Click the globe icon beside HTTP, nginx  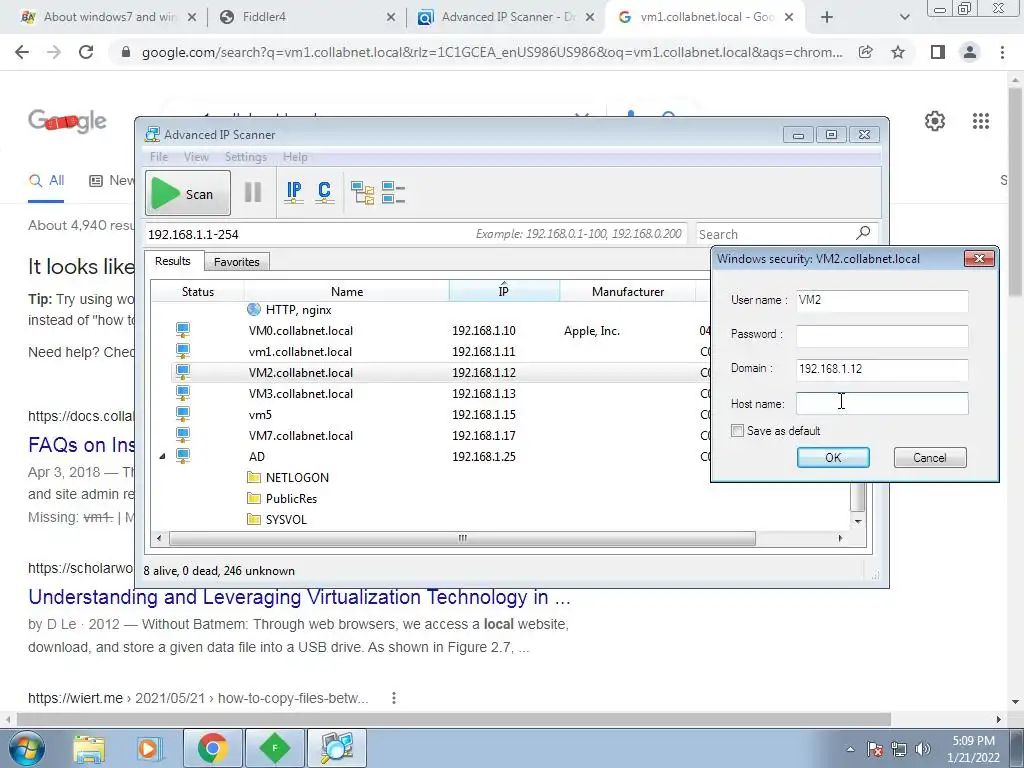254,310
